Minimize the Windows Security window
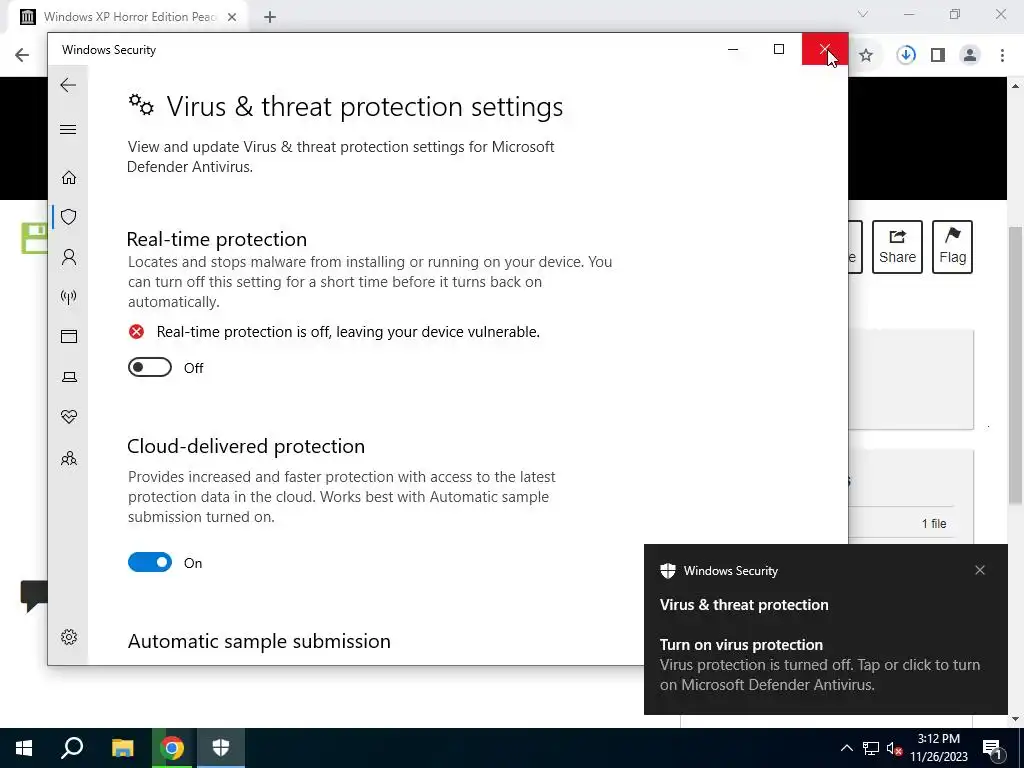Screen dimensions: 1024x768 pos(733,49)
